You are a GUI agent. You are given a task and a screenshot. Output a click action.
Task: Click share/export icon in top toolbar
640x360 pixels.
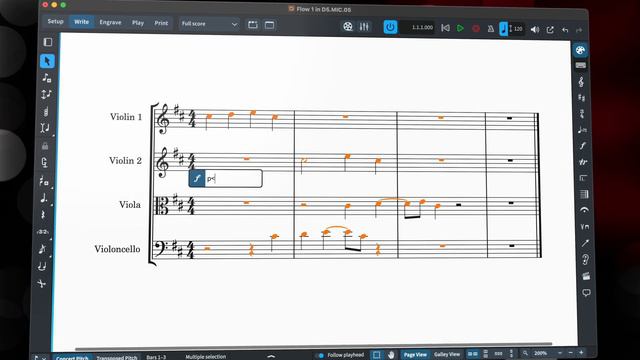550,30
